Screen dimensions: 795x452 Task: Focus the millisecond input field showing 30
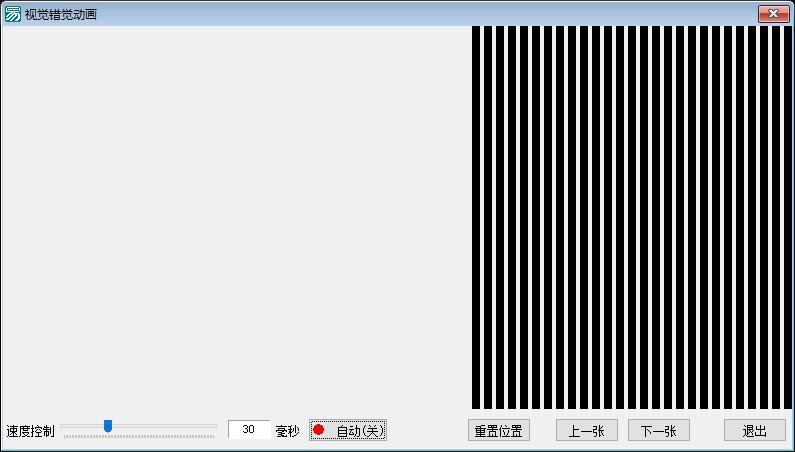click(248, 430)
